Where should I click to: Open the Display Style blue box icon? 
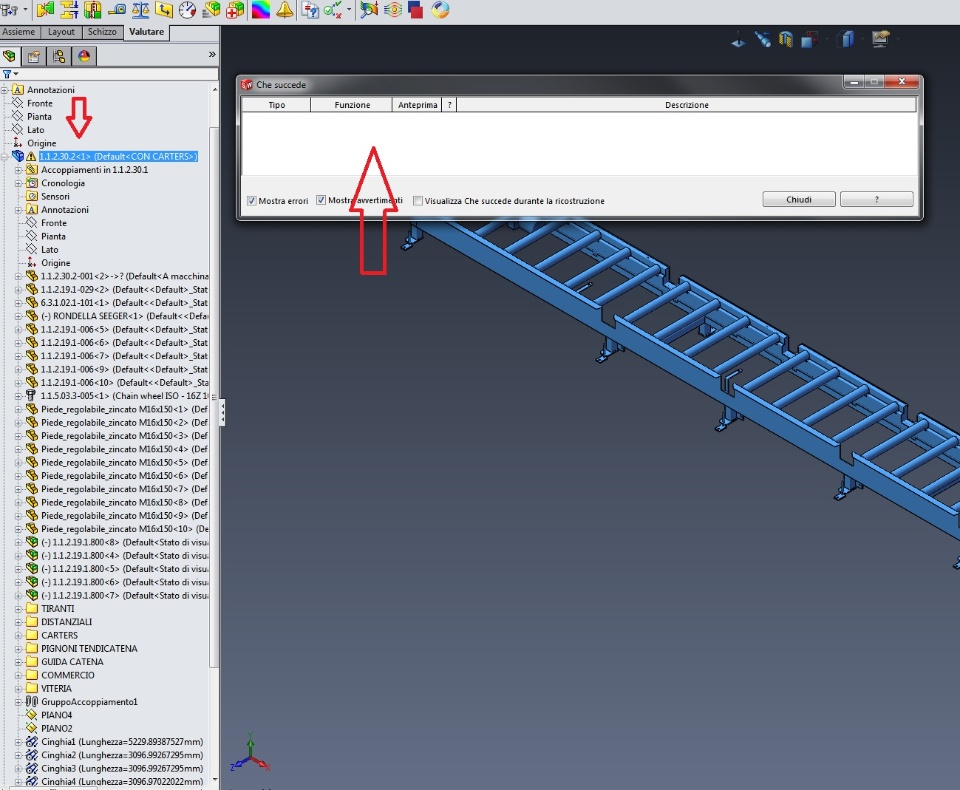click(847, 40)
